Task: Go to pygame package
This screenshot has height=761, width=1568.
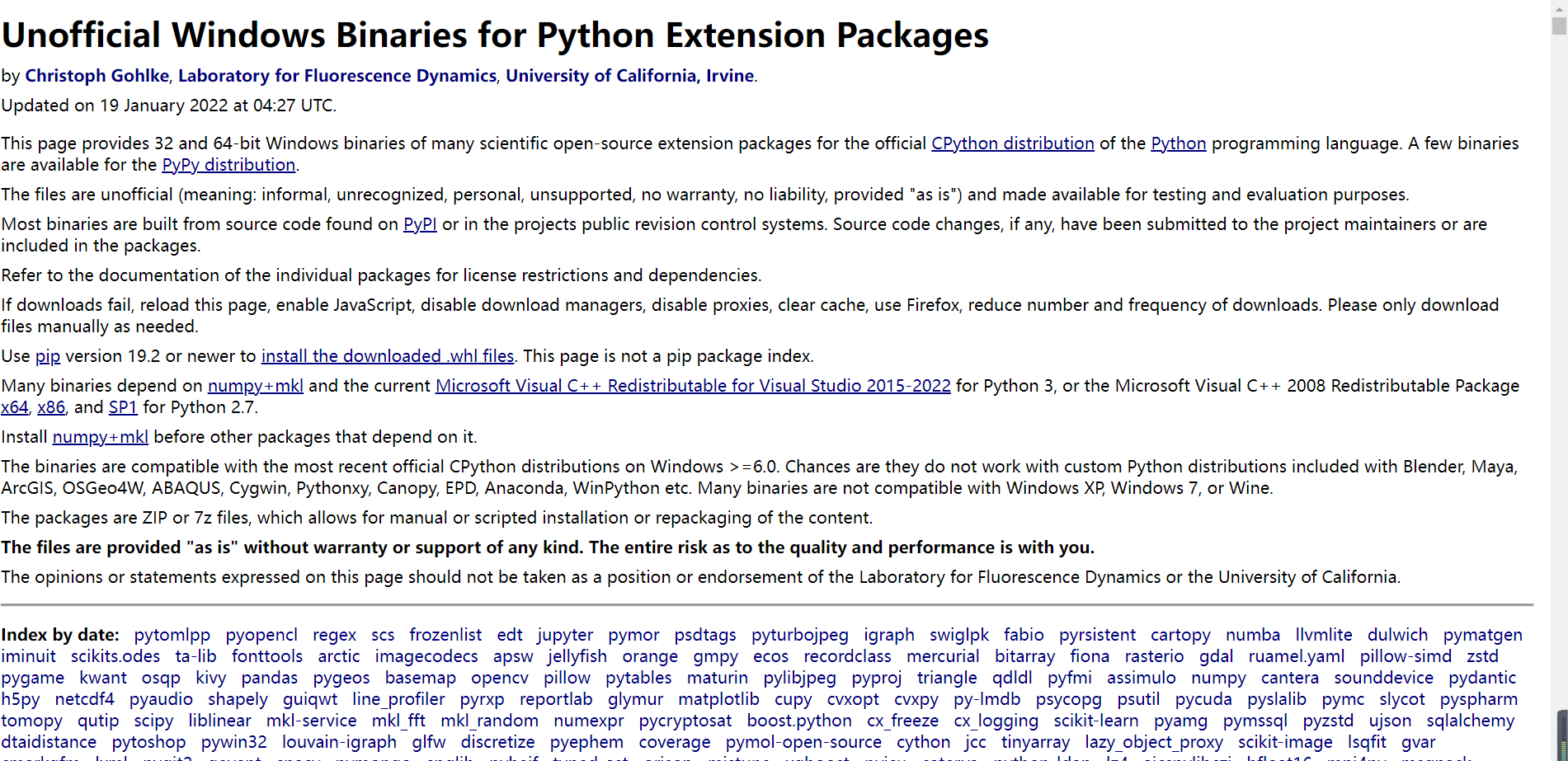Action: (33, 678)
